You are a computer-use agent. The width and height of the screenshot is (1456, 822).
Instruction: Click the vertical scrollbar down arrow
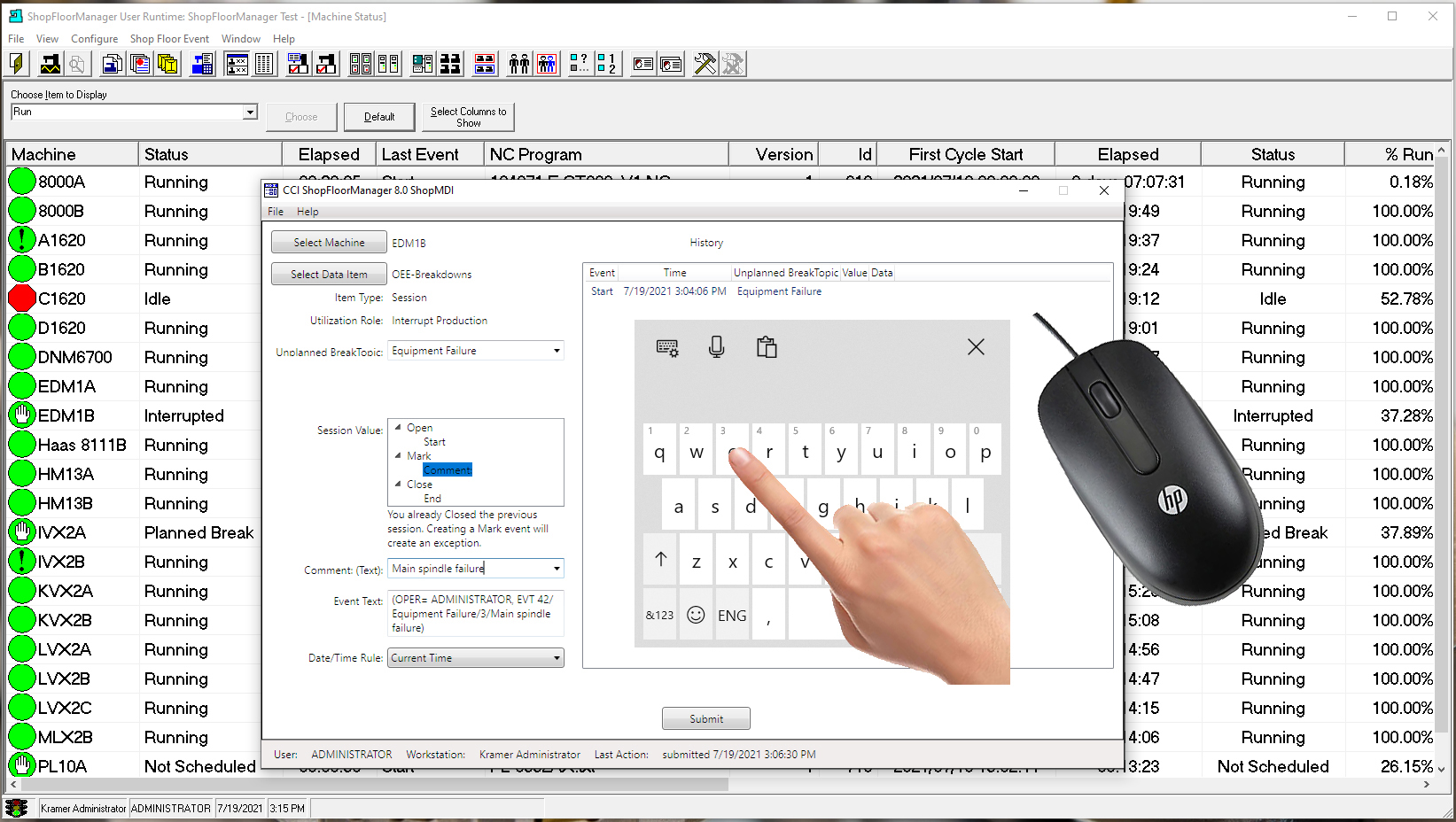click(x=1442, y=769)
